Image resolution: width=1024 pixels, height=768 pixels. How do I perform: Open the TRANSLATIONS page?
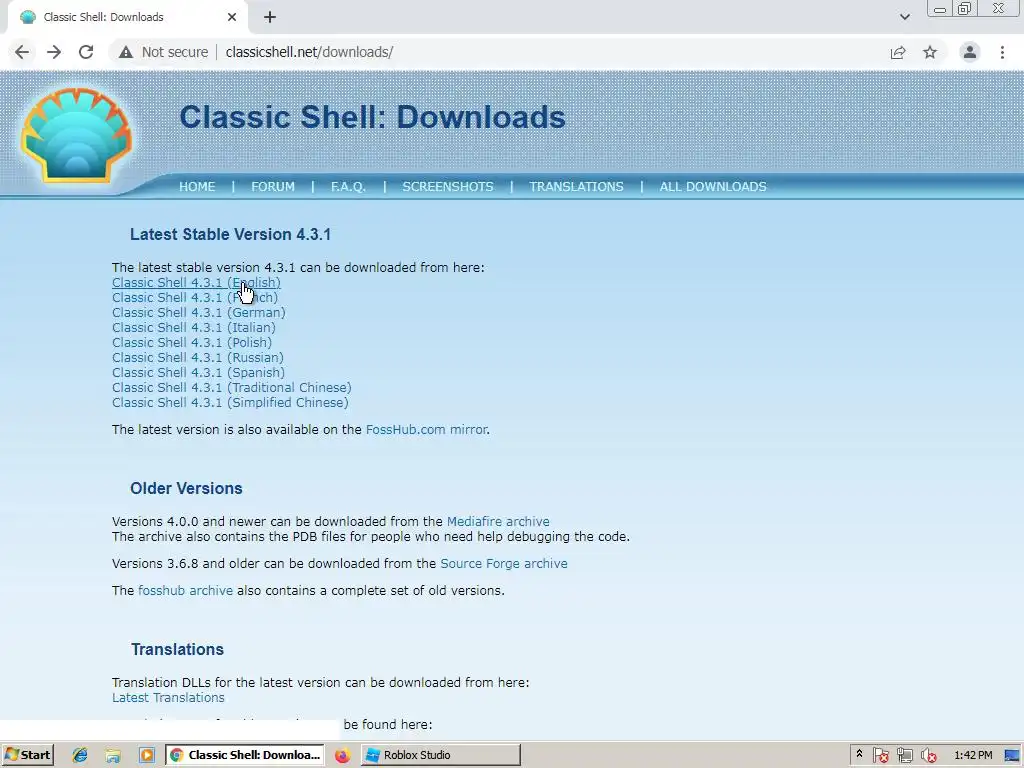pyautogui.click(x=576, y=187)
